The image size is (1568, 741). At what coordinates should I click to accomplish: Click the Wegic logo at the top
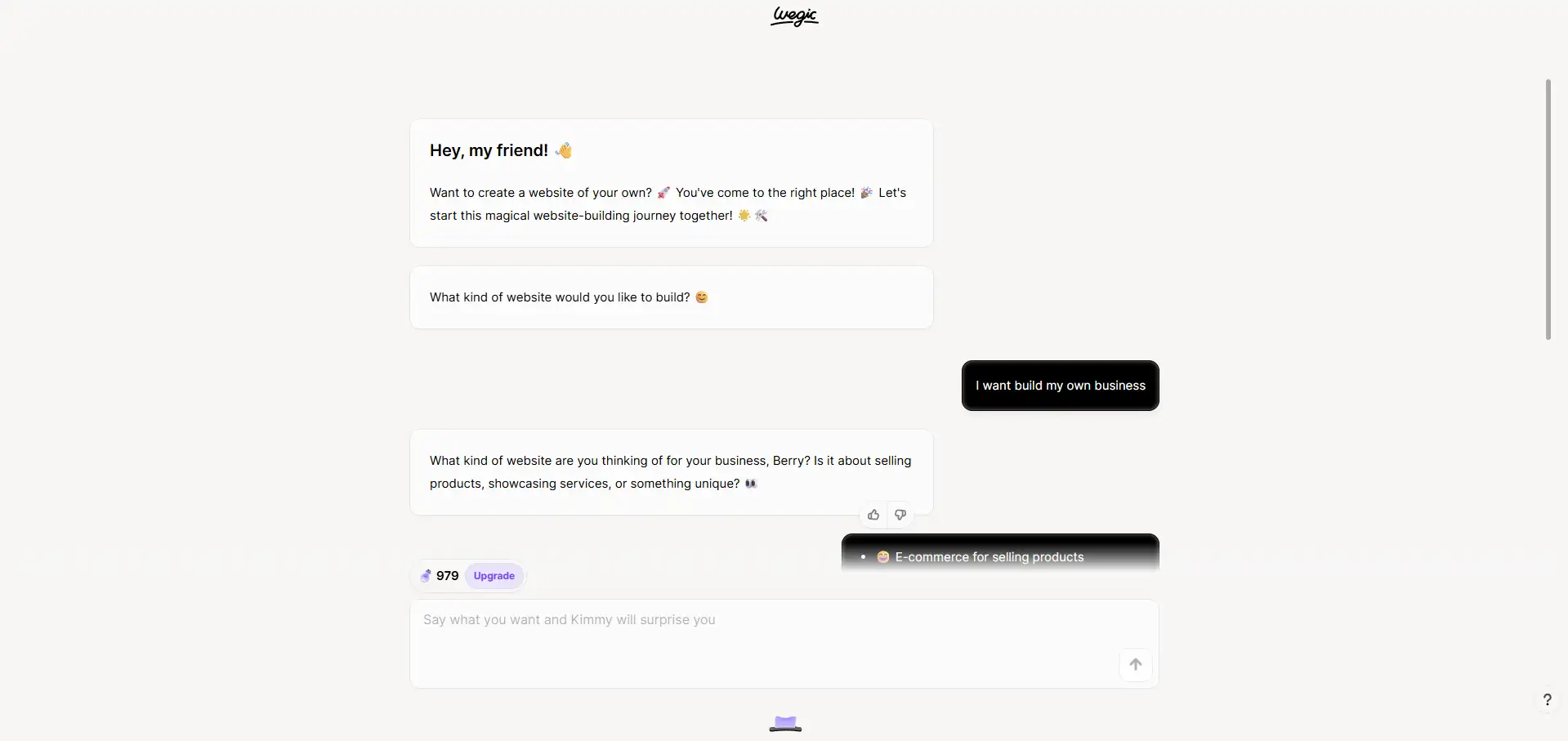pos(794,16)
